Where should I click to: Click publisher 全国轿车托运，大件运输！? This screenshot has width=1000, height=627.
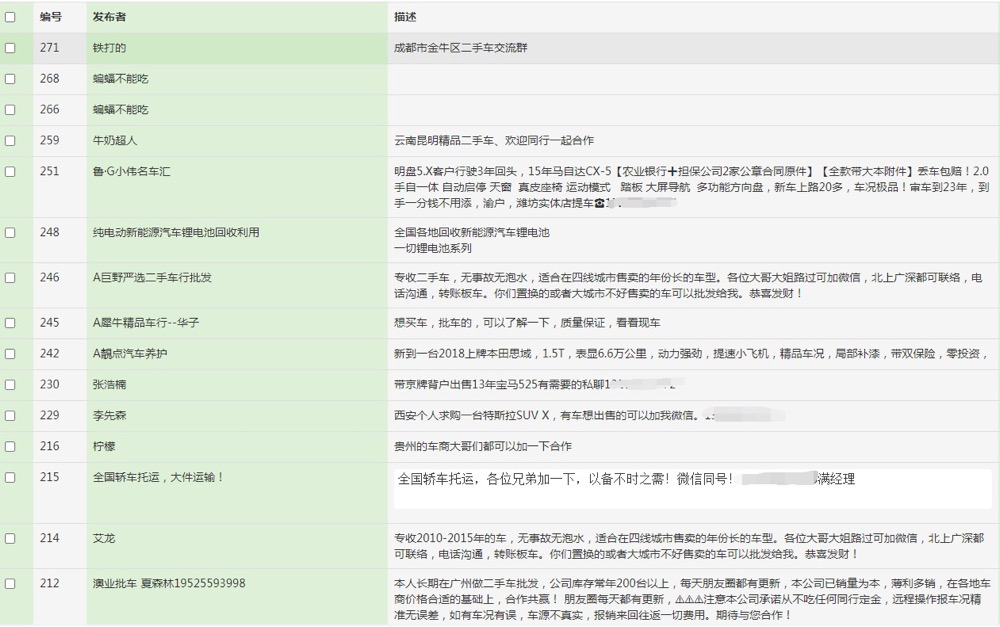point(158,478)
